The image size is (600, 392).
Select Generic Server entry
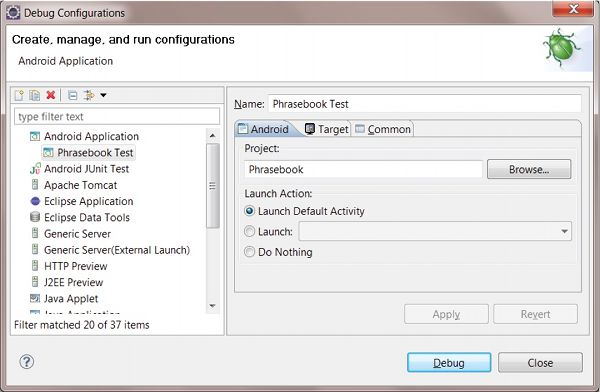[x=77, y=234]
